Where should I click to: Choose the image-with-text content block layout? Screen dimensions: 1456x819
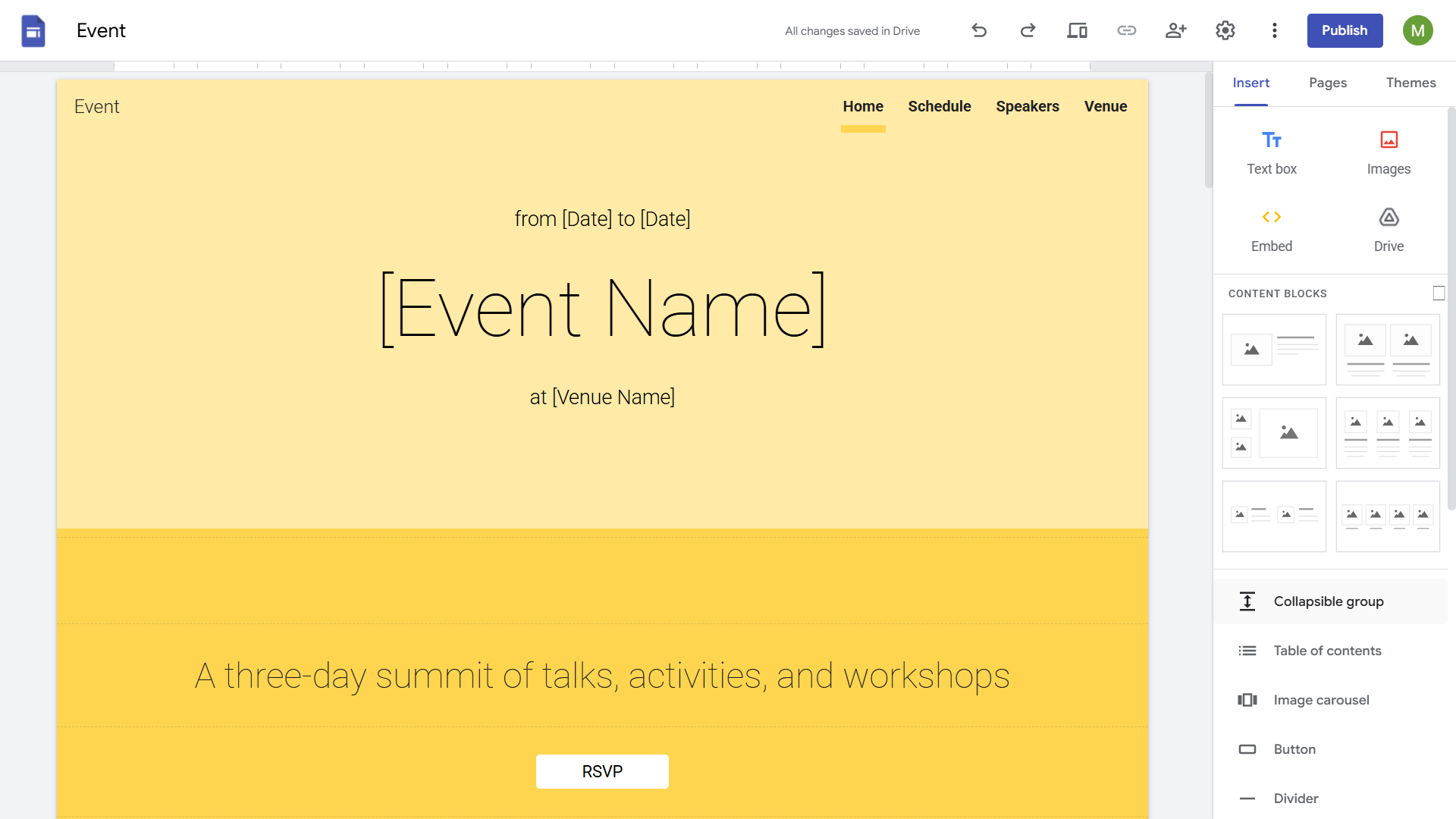point(1273,349)
